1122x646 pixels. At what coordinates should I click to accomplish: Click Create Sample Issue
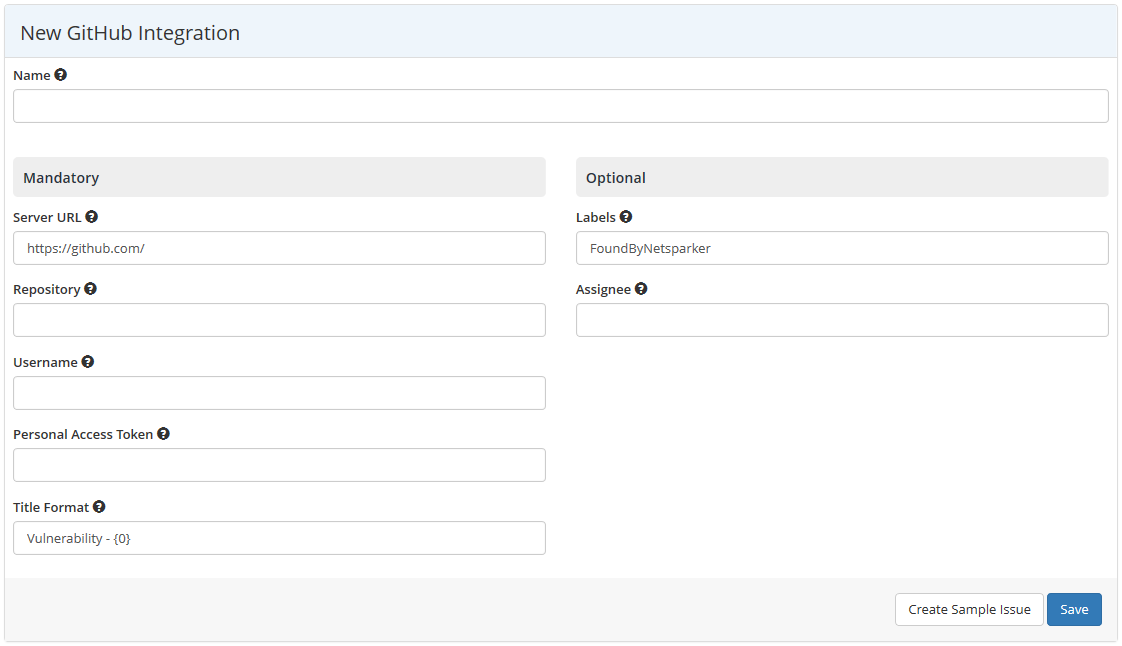[x=968, y=609]
